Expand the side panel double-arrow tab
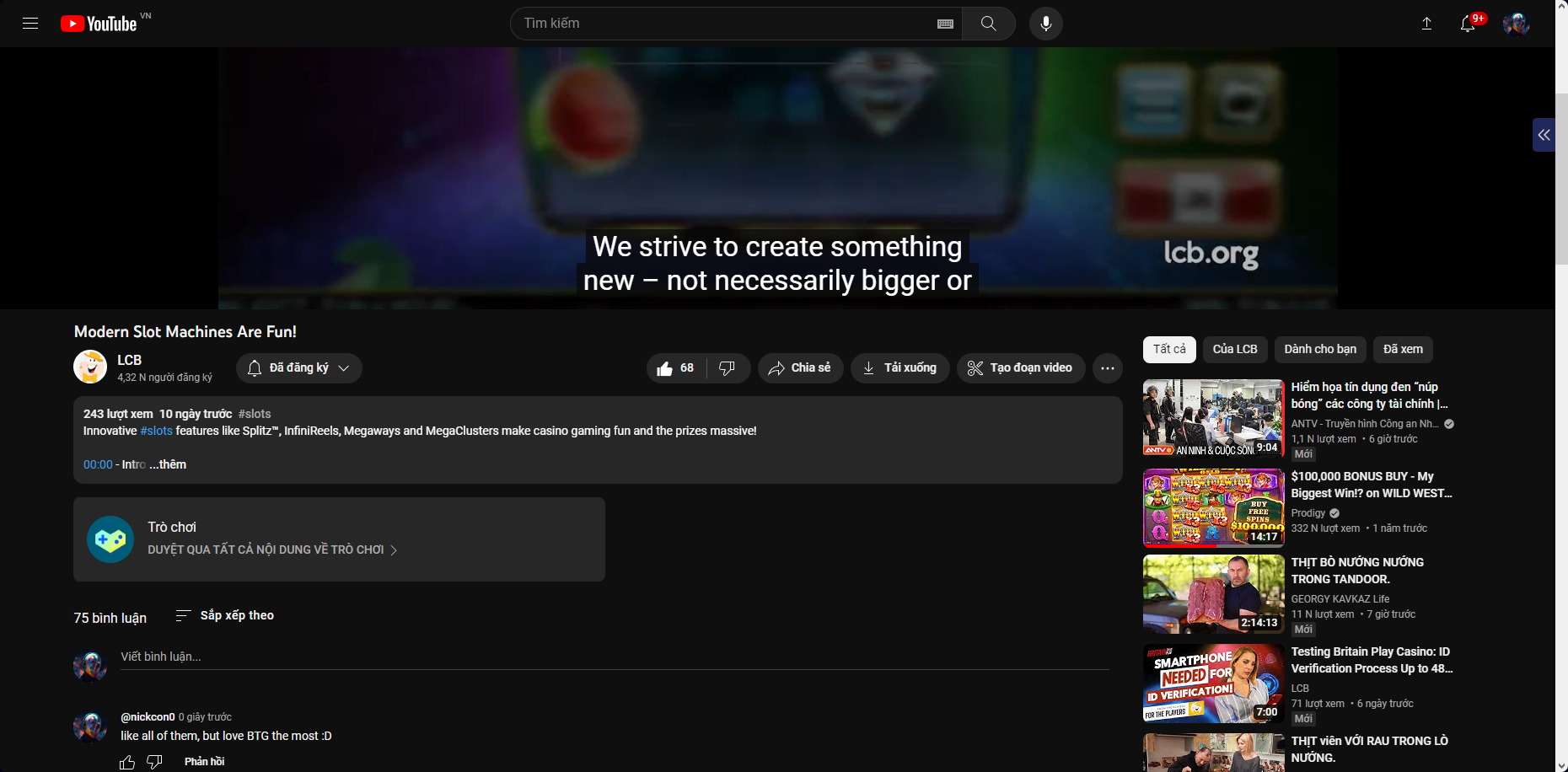 pos(1544,135)
